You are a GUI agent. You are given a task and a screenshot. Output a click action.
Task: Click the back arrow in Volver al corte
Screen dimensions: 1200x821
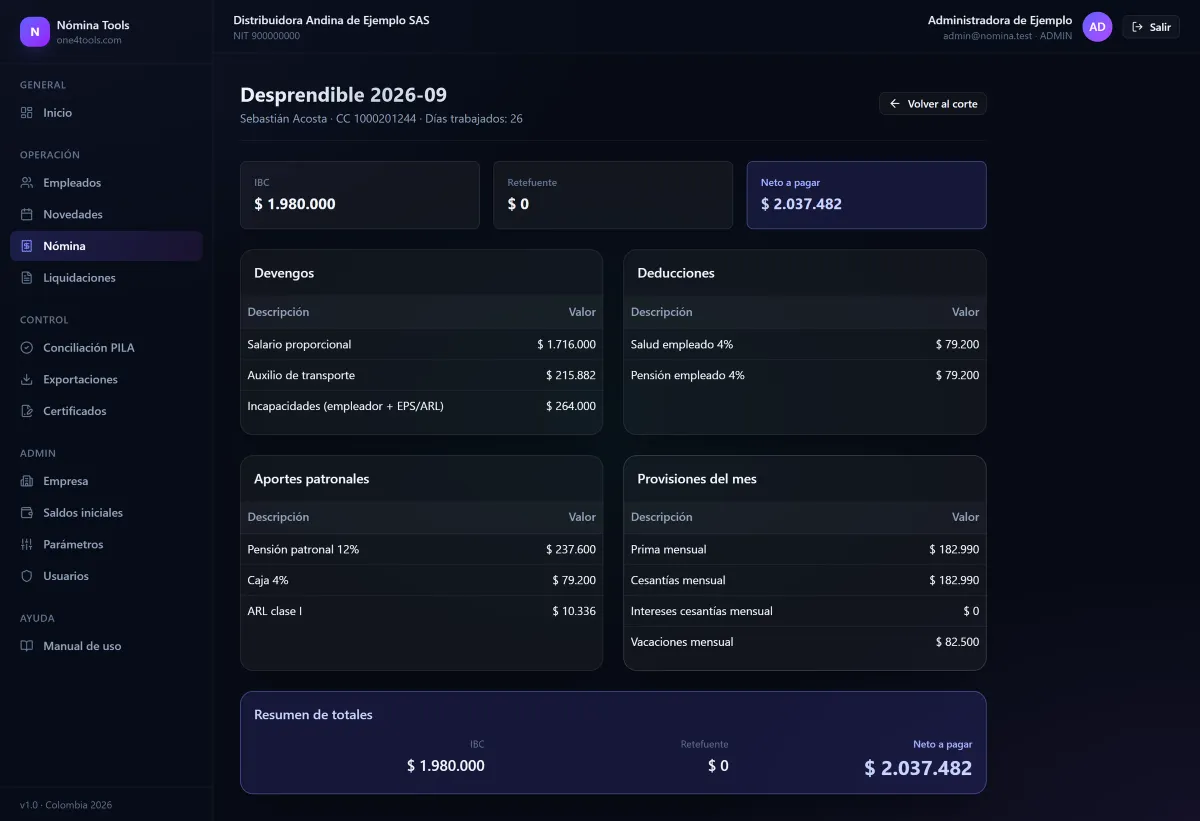pos(895,104)
